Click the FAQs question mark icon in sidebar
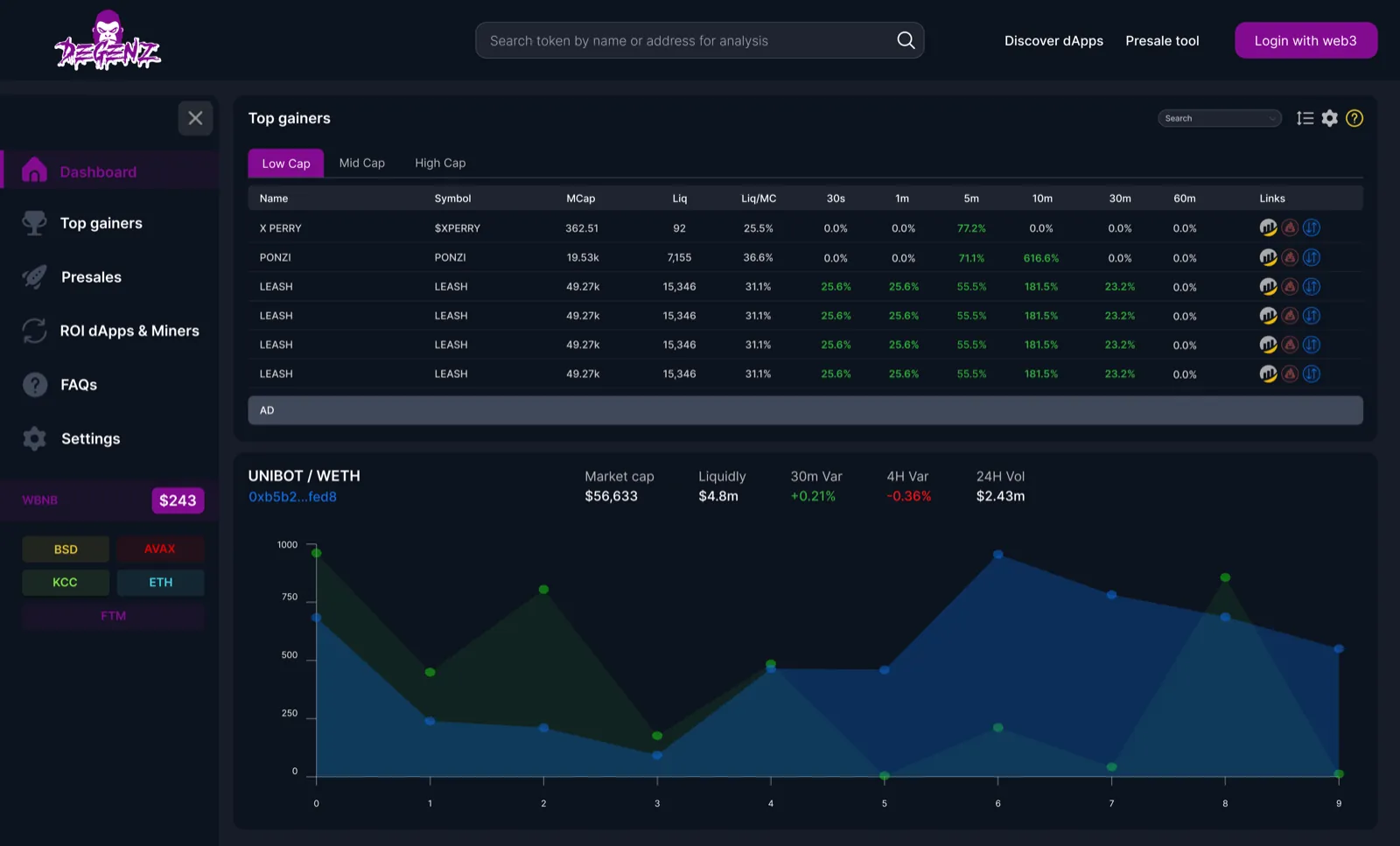Screen dimensions: 1400x846 point(34,384)
